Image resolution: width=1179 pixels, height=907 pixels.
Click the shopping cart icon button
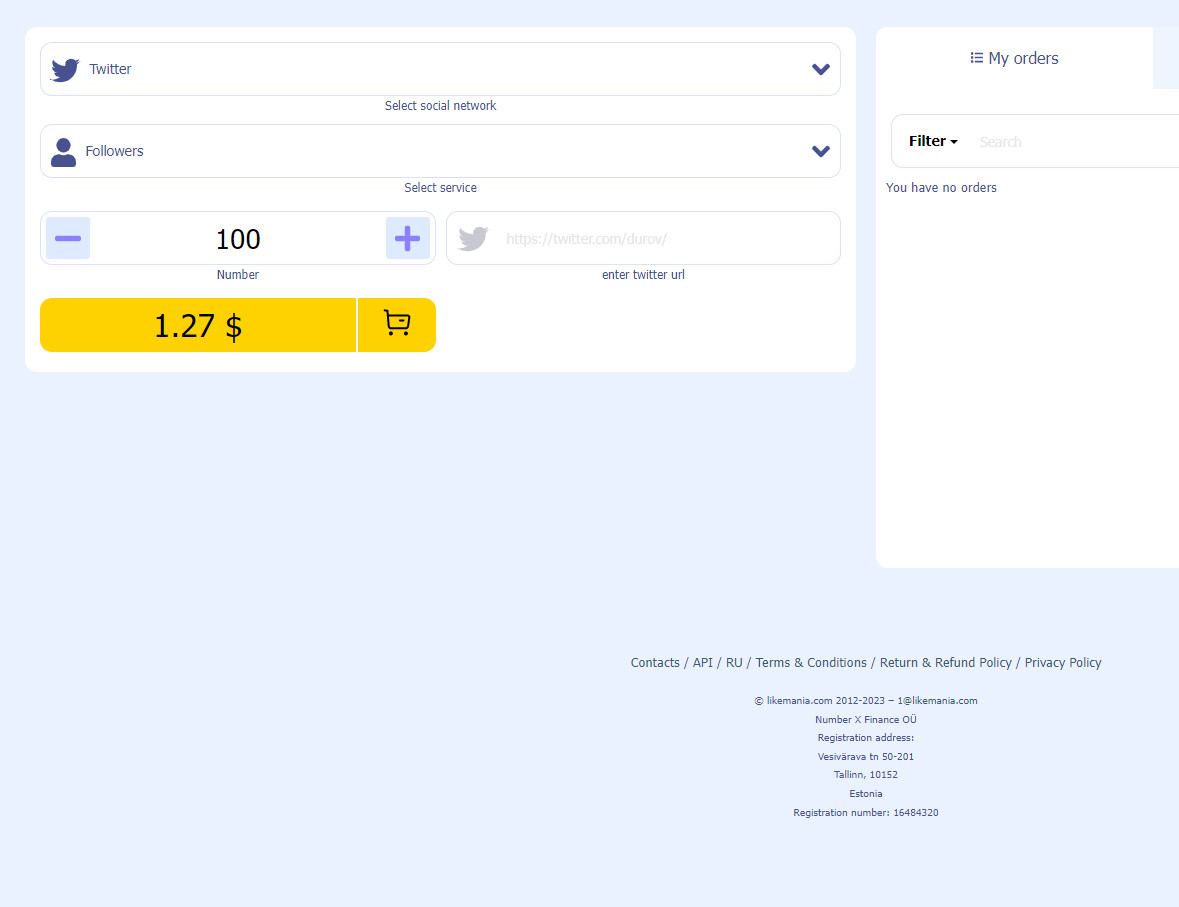397,324
